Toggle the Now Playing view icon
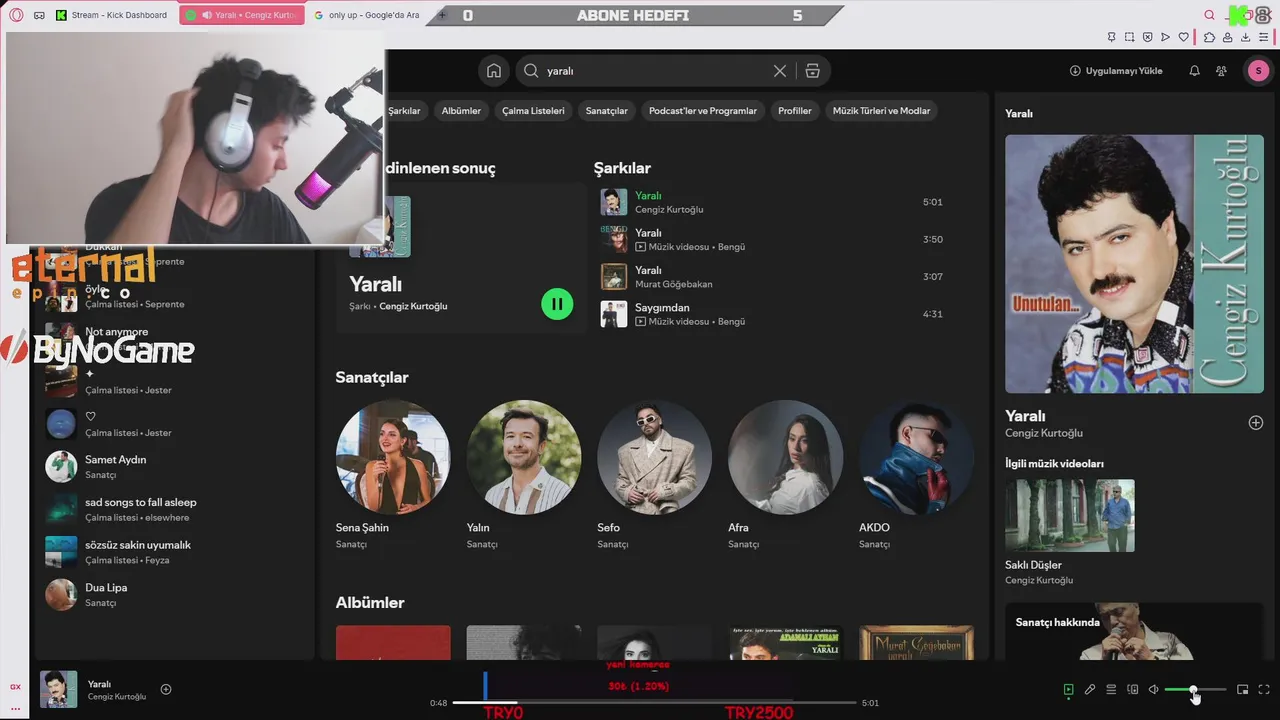The width and height of the screenshot is (1280, 720). pos(1068,689)
